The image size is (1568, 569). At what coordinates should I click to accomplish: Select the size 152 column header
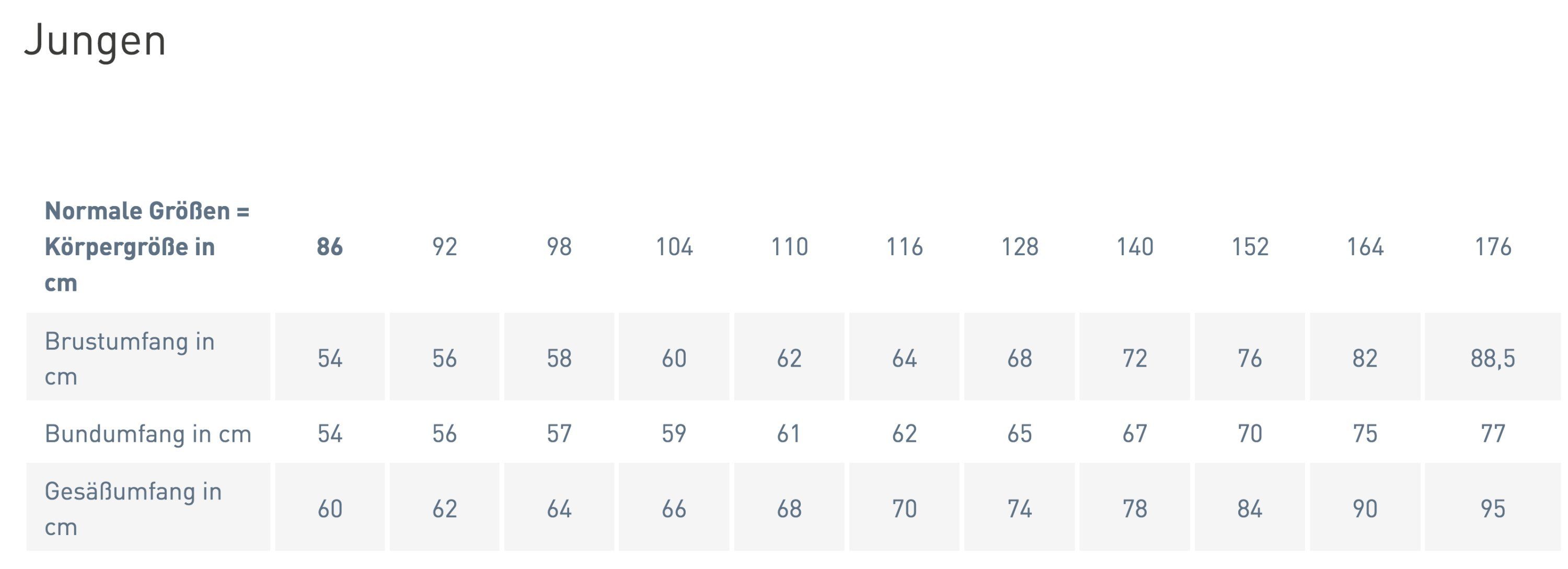point(1250,247)
